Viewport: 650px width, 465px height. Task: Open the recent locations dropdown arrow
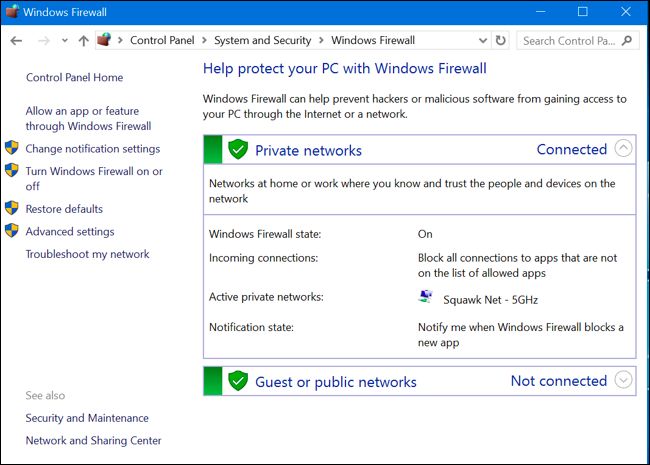[x=65, y=41]
